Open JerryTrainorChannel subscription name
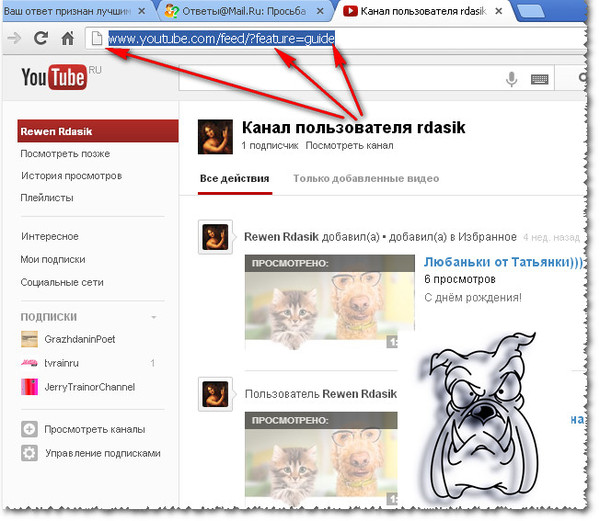Image resolution: width=600 pixels, height=521 pixels. tap(90, 387)
